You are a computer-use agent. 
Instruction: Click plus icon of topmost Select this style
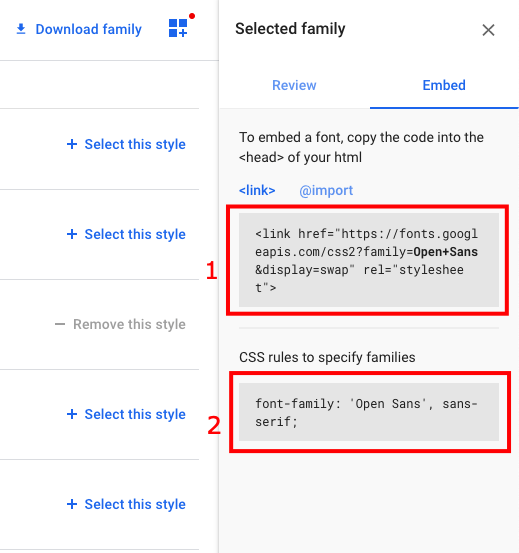pos(72,144)
